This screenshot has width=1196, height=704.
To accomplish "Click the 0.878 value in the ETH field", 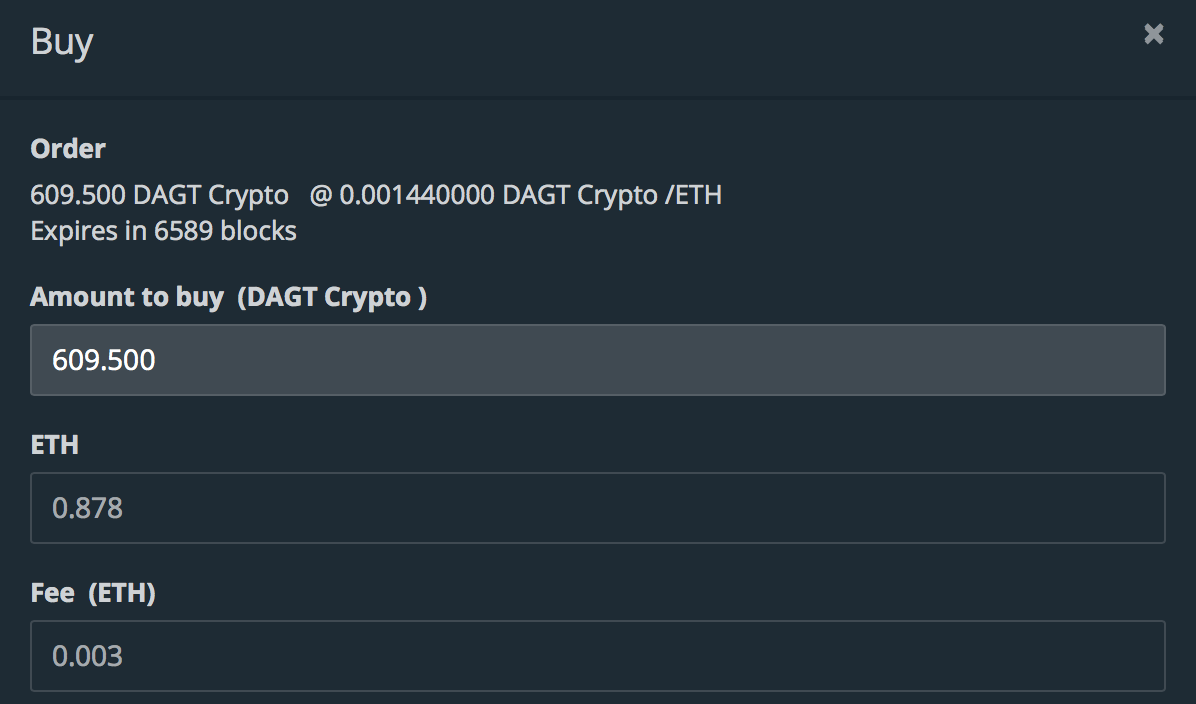I will (87, 508).
